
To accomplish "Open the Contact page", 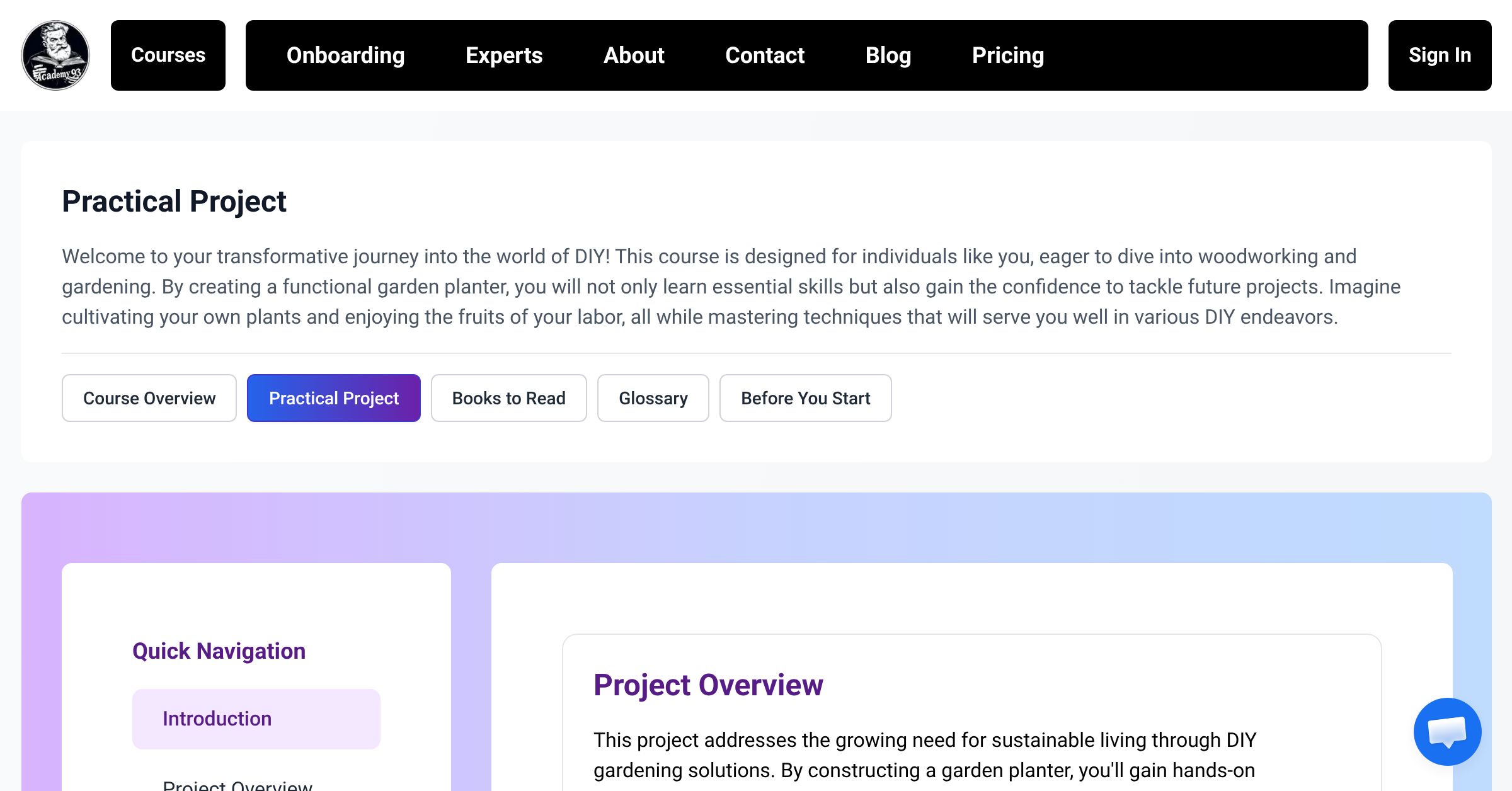I will pyautogui.click(x=765, y=55).
